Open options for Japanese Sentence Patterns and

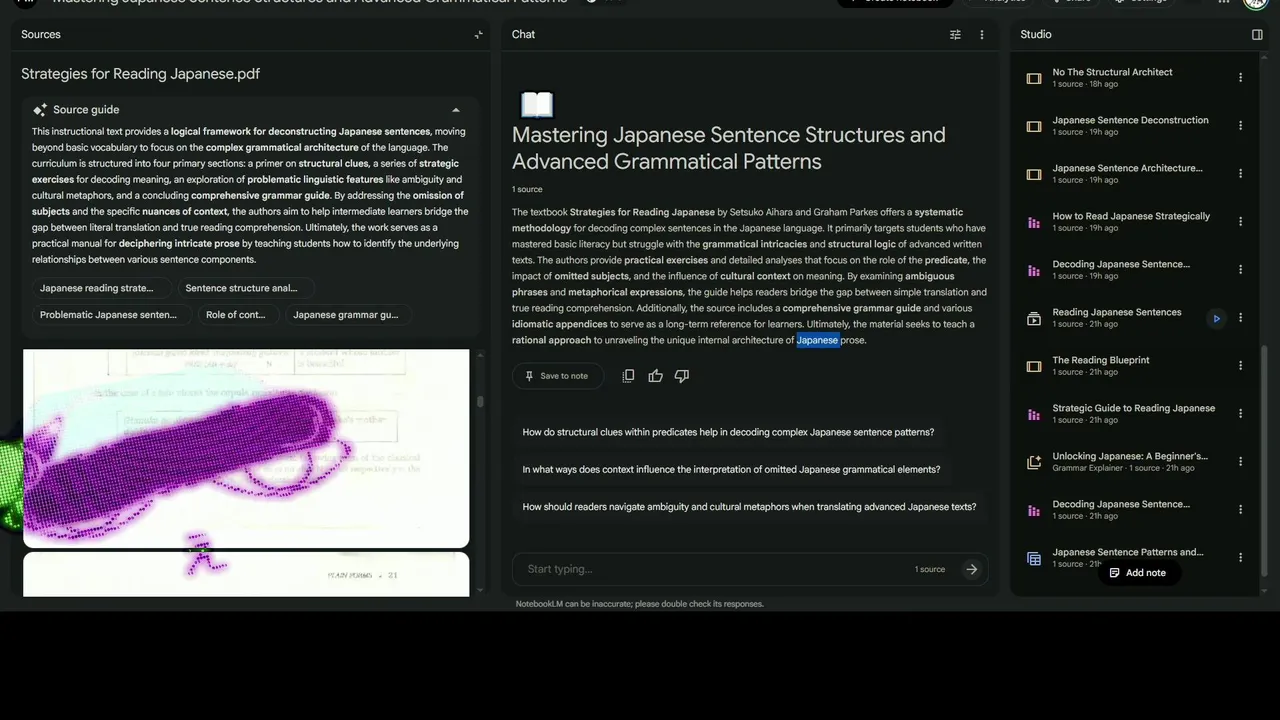1241,558
